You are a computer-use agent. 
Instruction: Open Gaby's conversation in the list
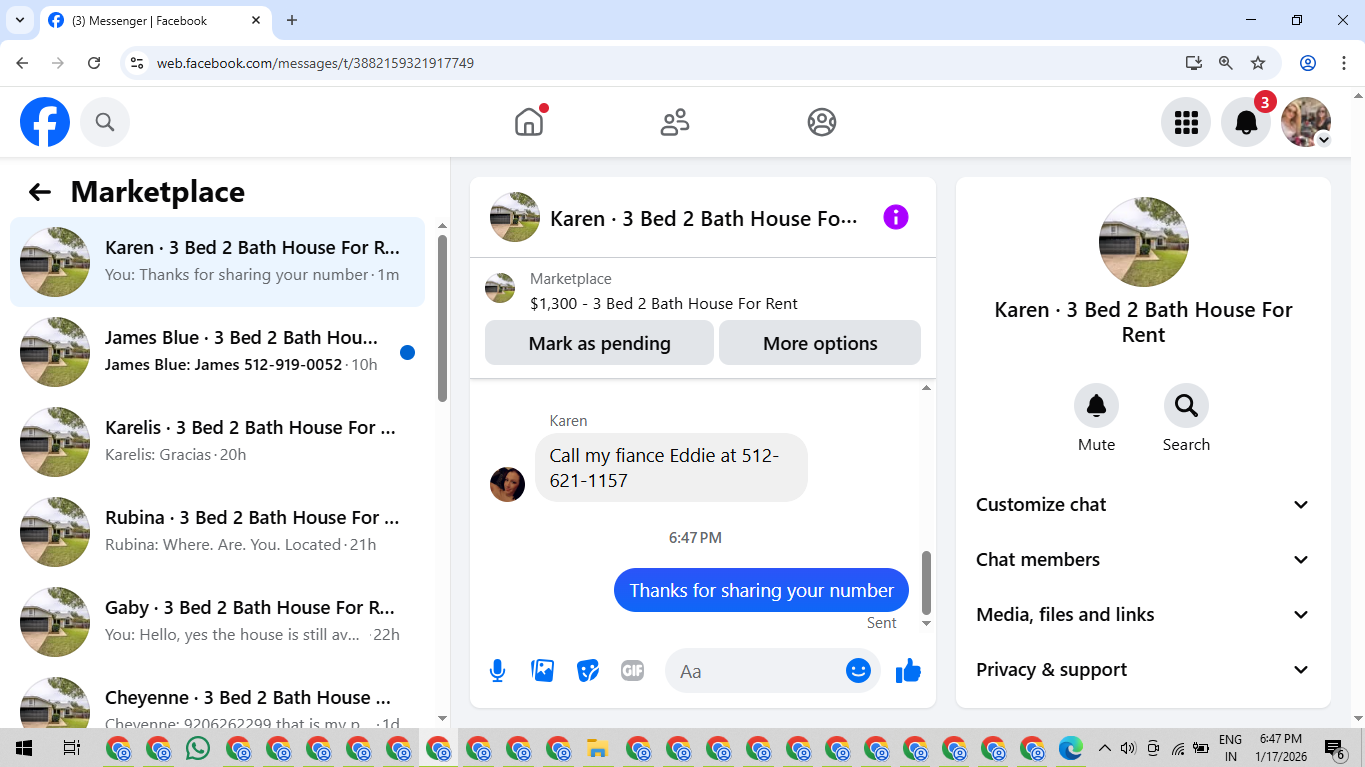(x=217, y=622)
